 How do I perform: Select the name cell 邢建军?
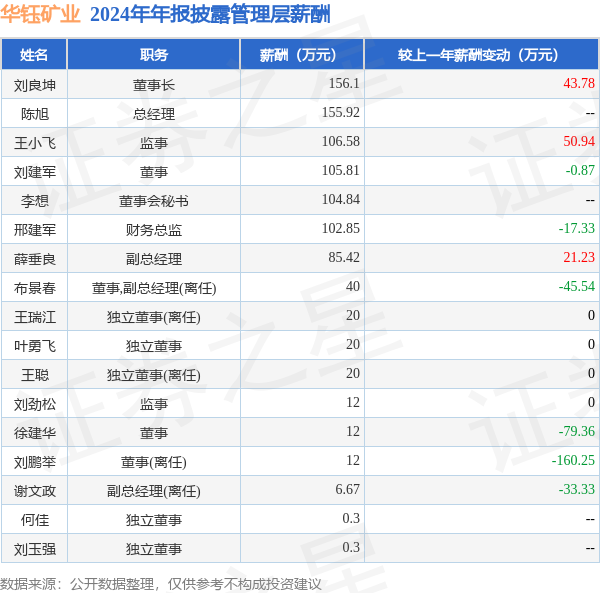coord(35,230)
